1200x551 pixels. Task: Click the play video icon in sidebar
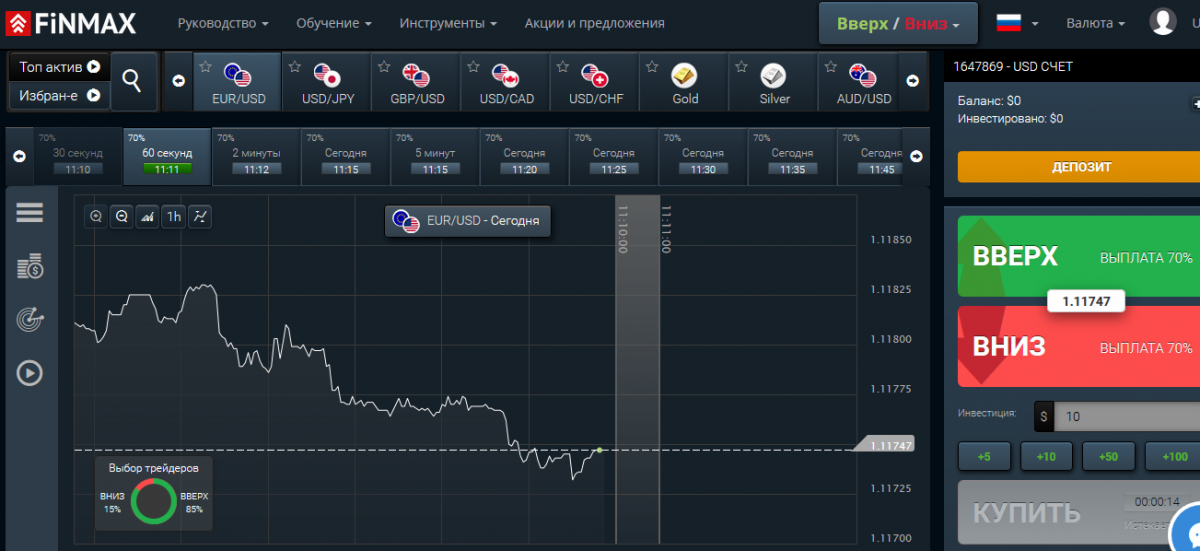point(30,373)
